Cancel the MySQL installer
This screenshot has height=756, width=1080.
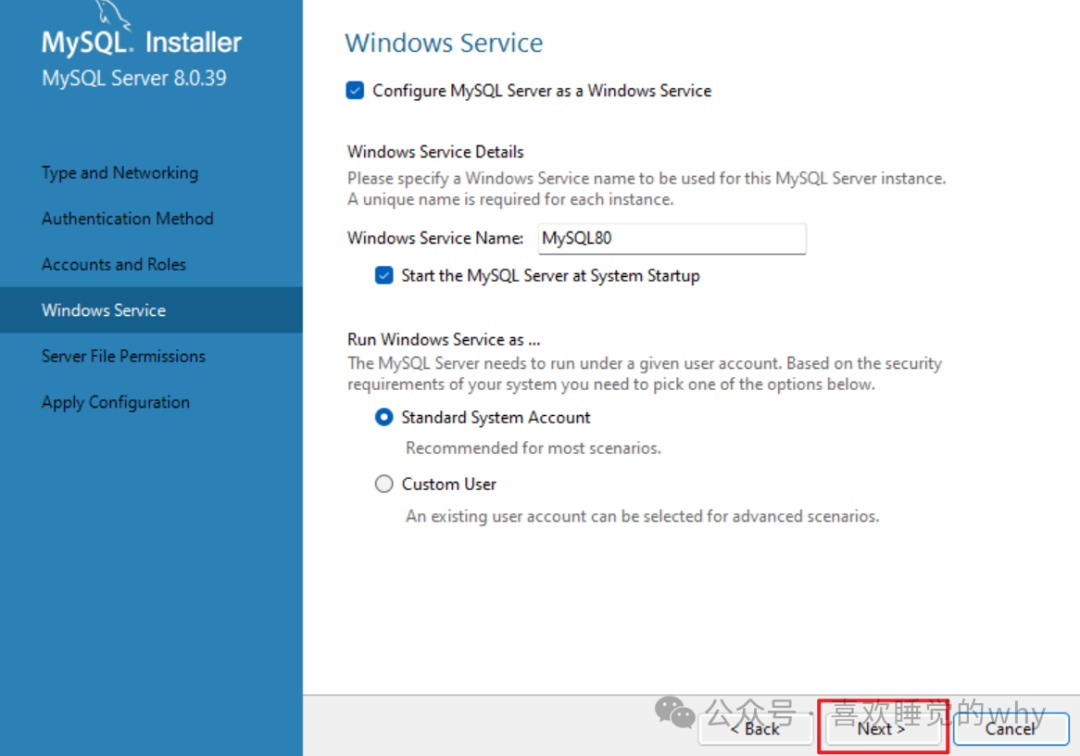(x=1010, y=728)
